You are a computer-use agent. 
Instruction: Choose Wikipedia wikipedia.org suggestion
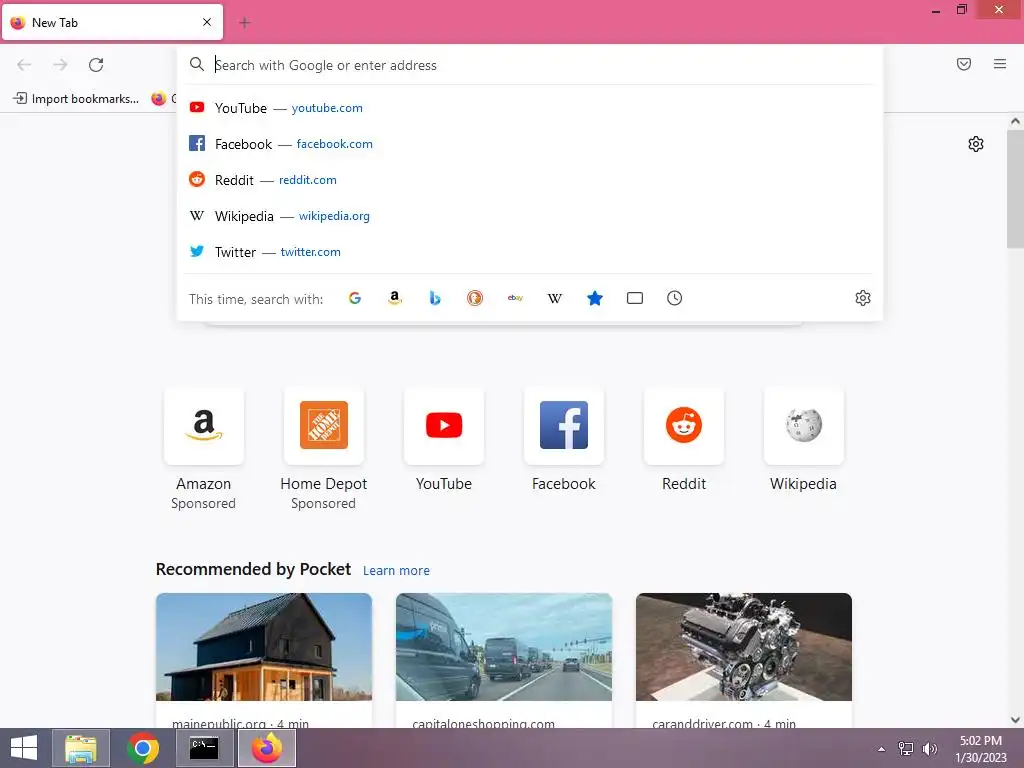pyautogui.click(x=530, y=216)
